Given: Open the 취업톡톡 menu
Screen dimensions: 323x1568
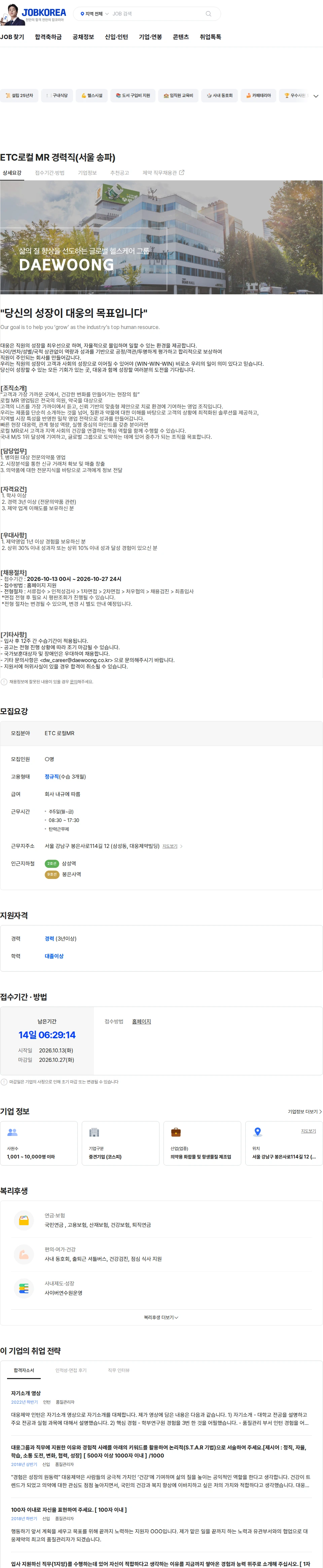Looking at the screenshot, I should [211, 37].
